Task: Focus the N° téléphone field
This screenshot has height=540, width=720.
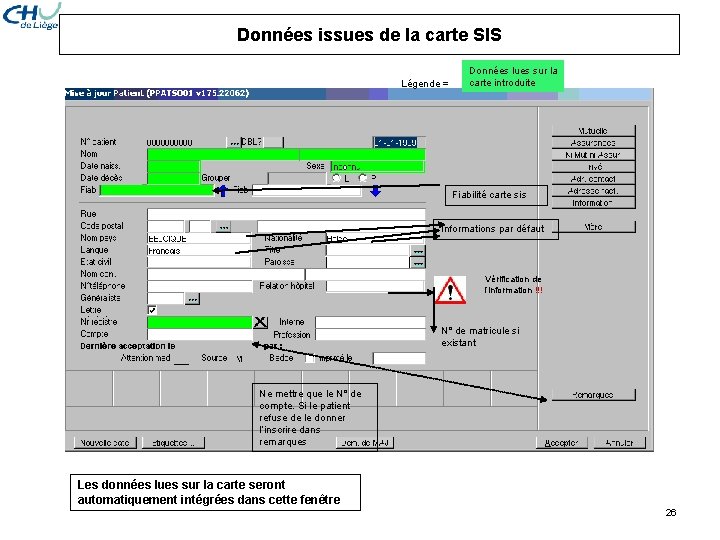Action: coord(200,287)
